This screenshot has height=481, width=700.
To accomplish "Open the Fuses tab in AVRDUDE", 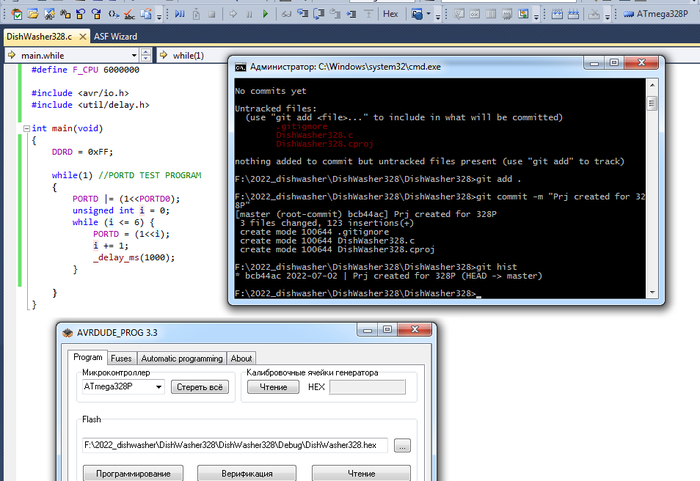I will point(120,358).
